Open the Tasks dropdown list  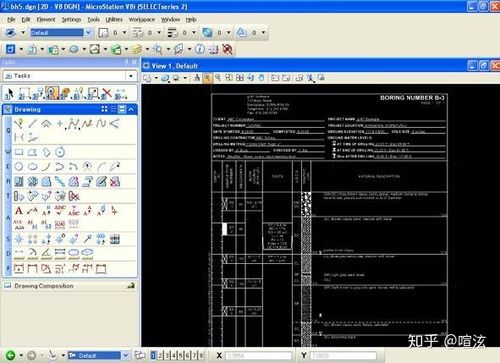tap(131, 76)
